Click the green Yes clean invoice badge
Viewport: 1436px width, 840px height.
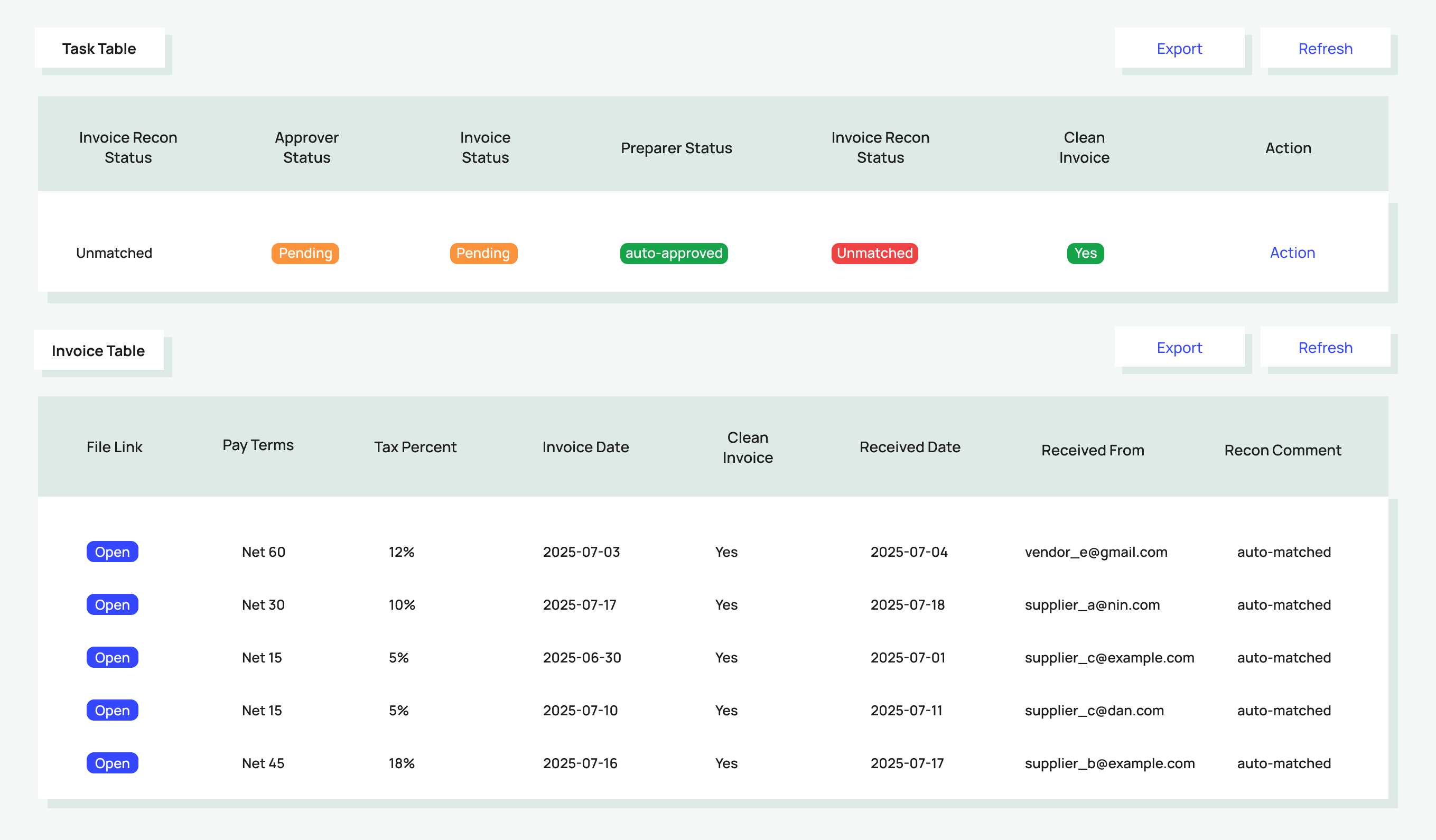click(x=1085, y=253)
